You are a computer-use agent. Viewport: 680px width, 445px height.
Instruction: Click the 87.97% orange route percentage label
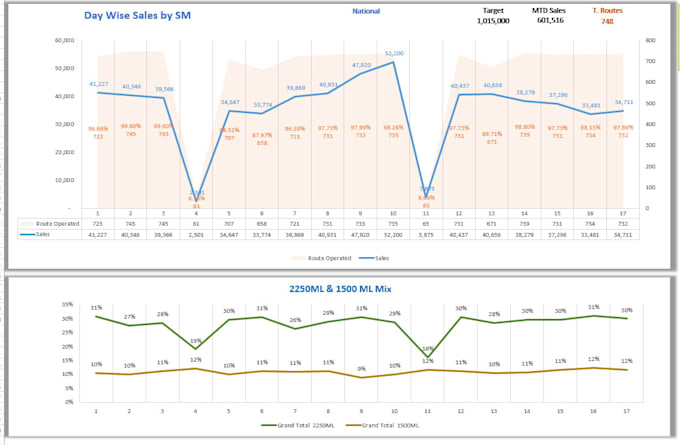262,136
